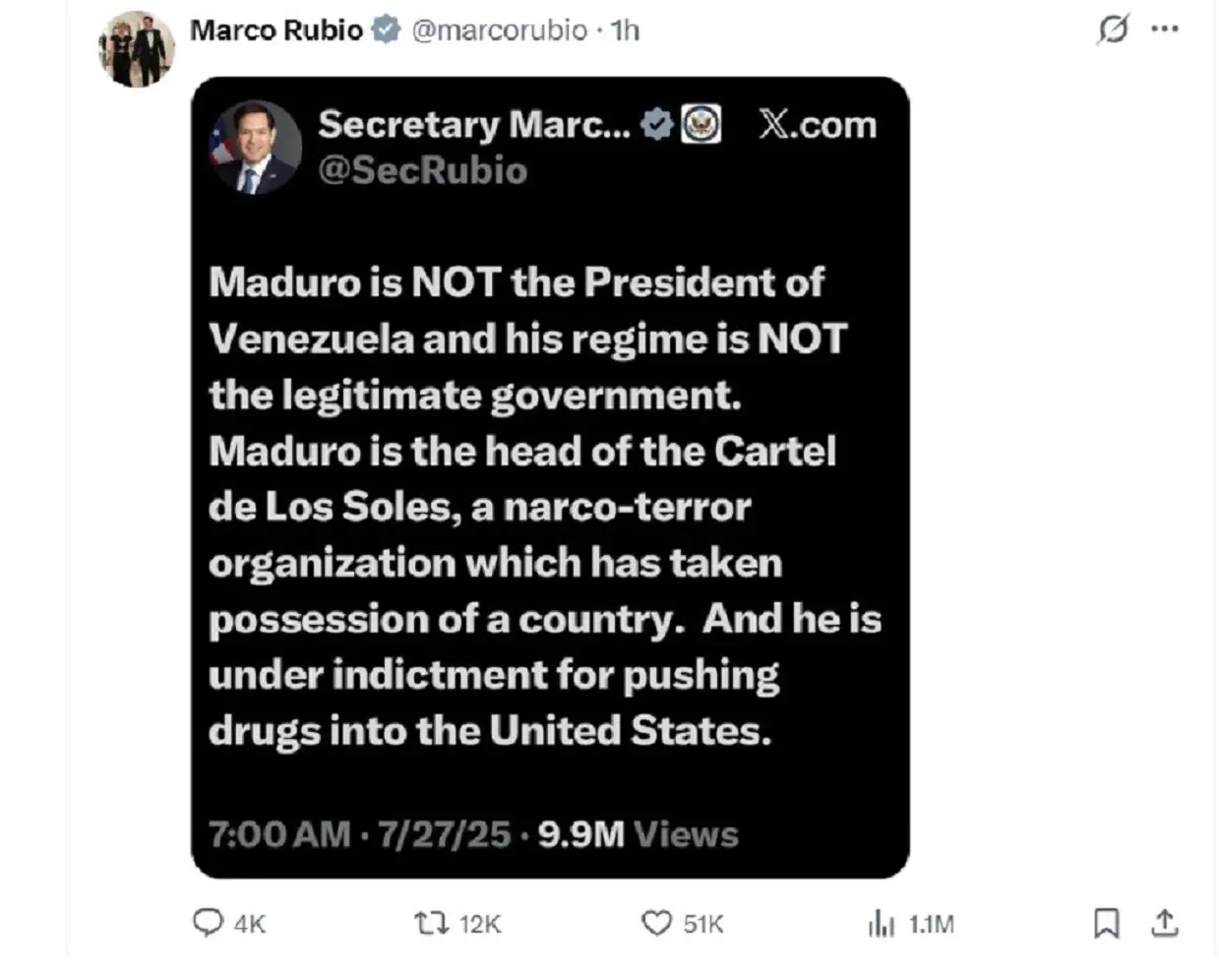Like the post with the heart icon

tap(656, 923)
